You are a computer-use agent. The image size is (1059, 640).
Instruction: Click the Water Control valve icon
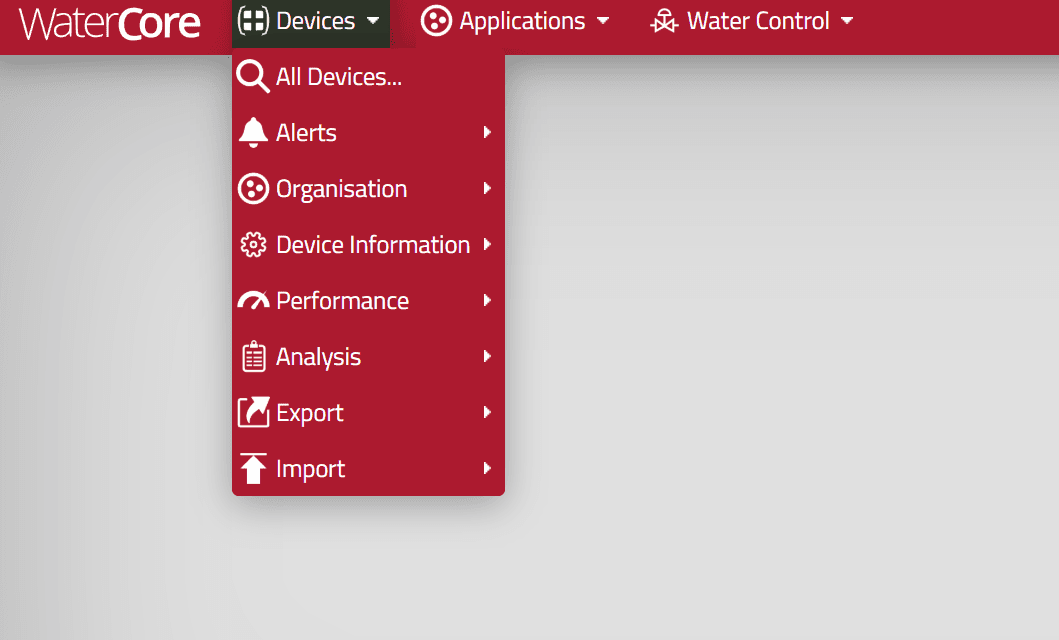(x=663, y=20)
